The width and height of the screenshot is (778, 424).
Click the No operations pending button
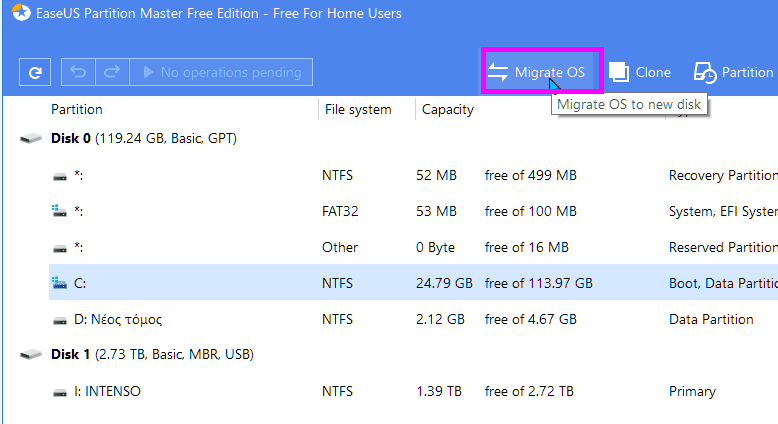tap(221, 72)
